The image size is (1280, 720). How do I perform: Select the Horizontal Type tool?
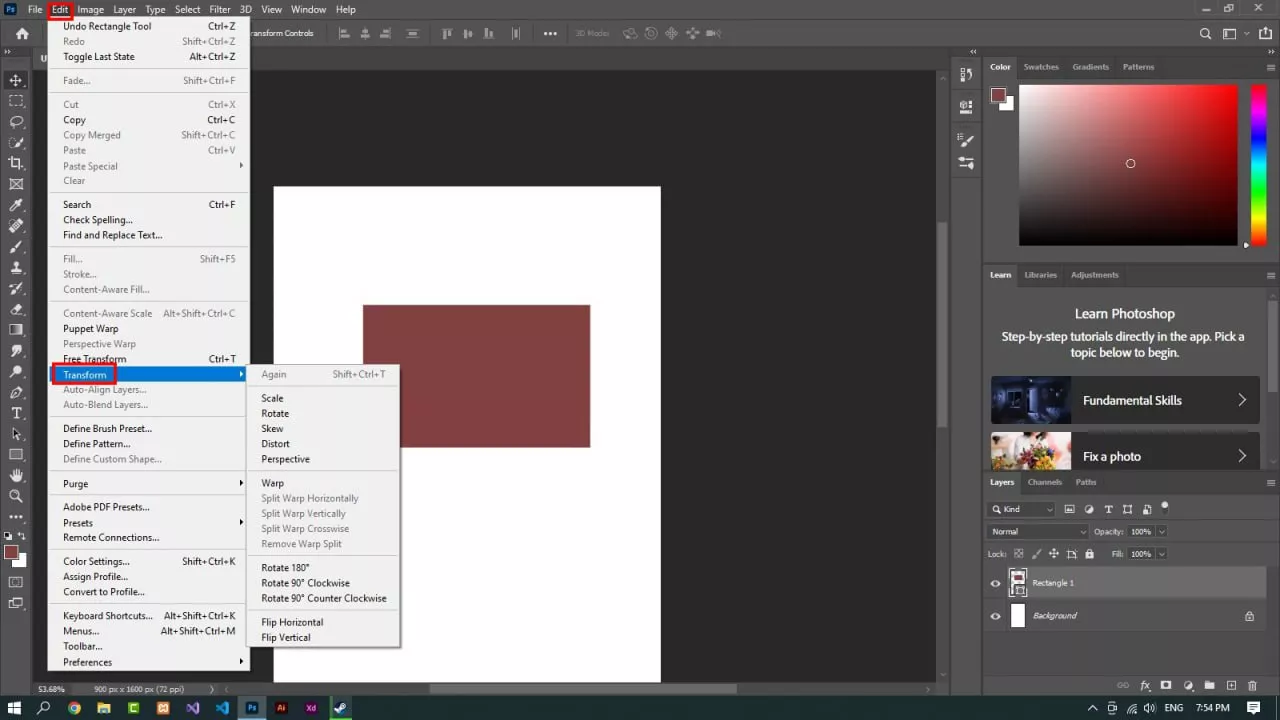coord(16,413)
